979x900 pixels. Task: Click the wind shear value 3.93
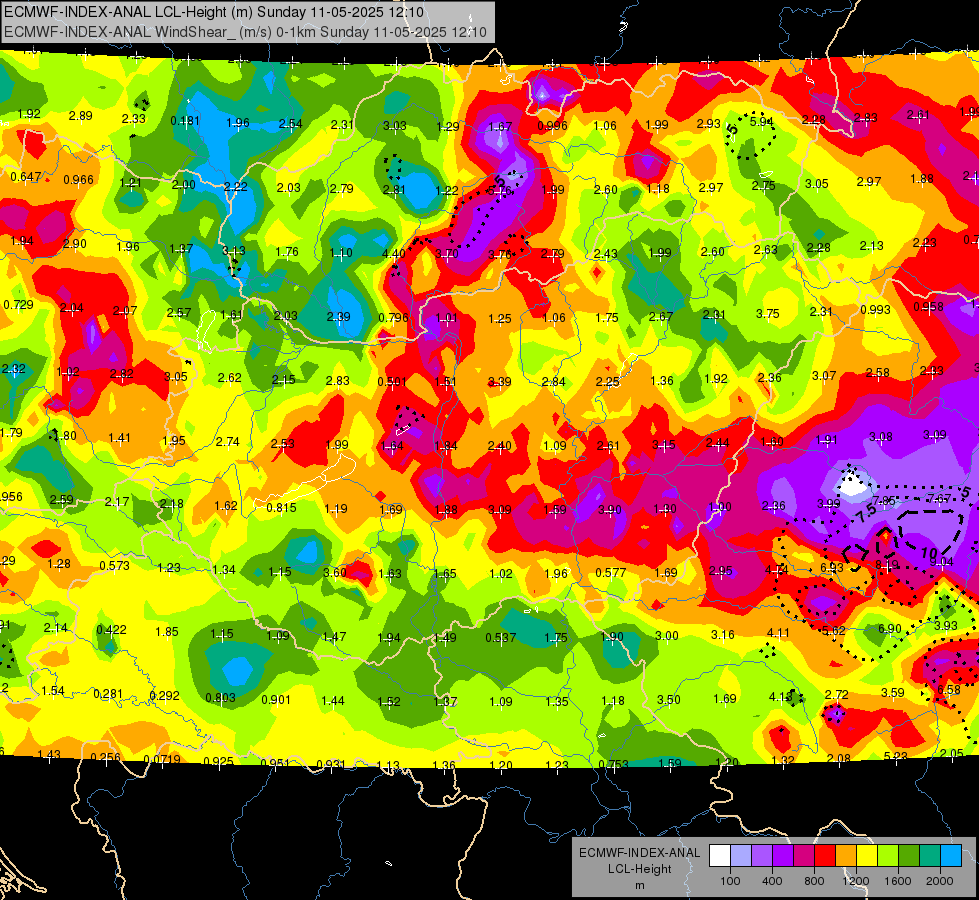click(946, 625)
